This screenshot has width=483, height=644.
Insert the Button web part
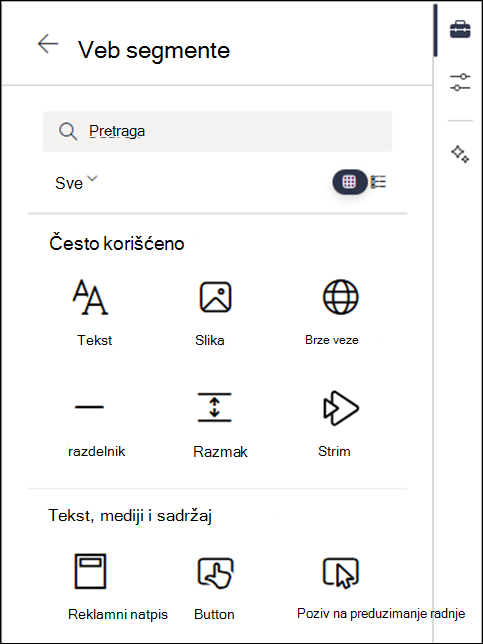coord(216,571)
